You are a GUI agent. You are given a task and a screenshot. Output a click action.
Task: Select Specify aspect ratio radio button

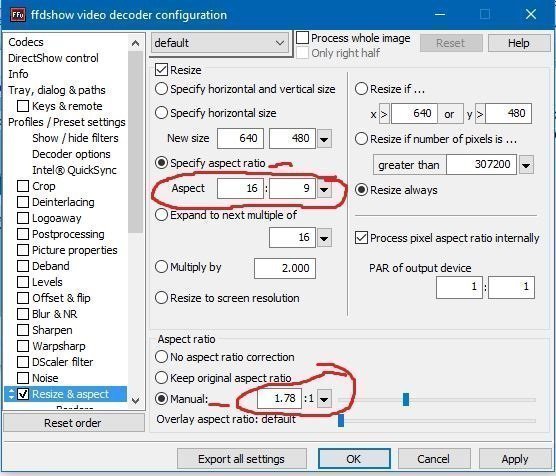click(161, 163)
